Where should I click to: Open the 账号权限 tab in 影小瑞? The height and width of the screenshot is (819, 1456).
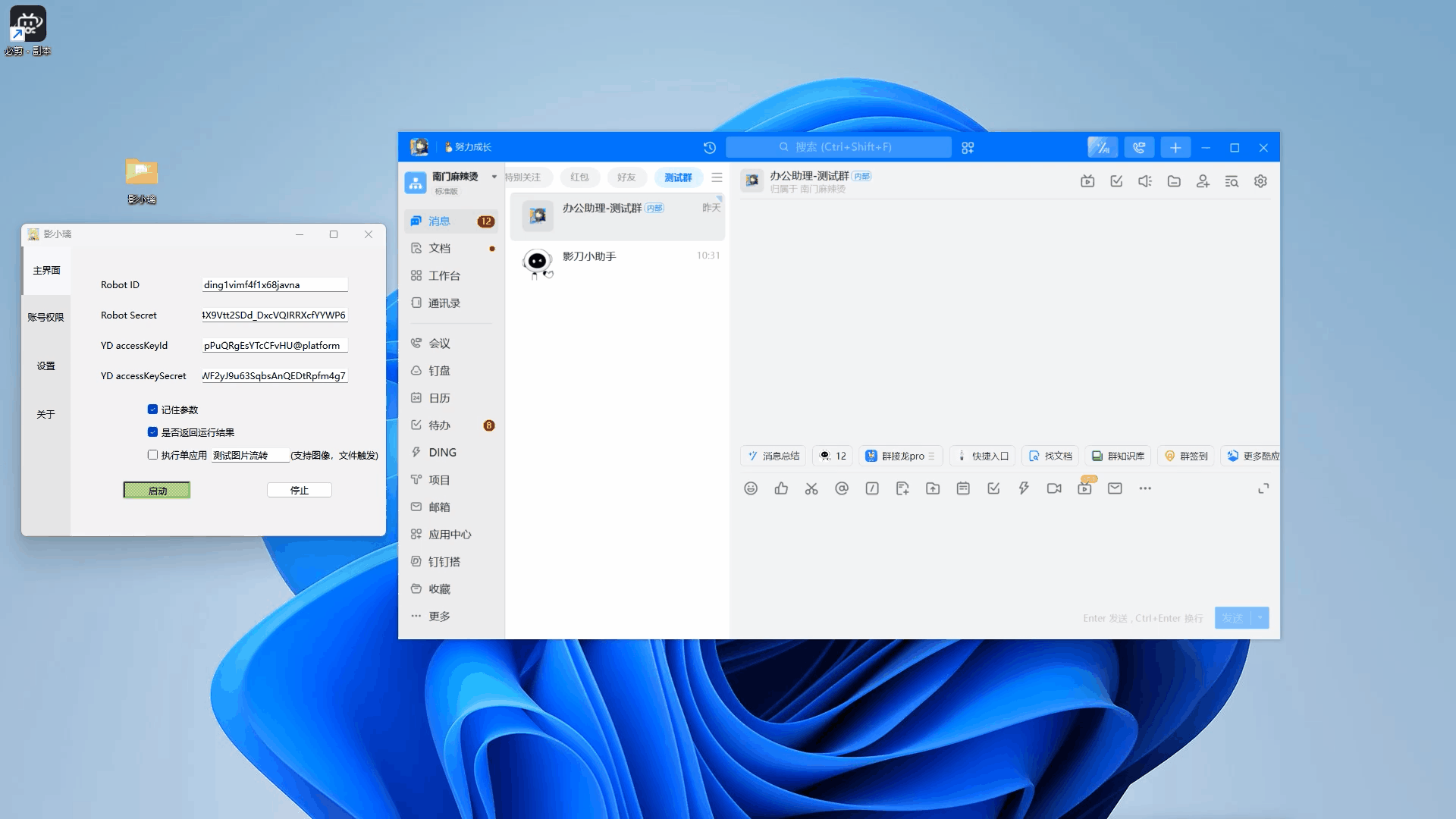click(45, 317)
